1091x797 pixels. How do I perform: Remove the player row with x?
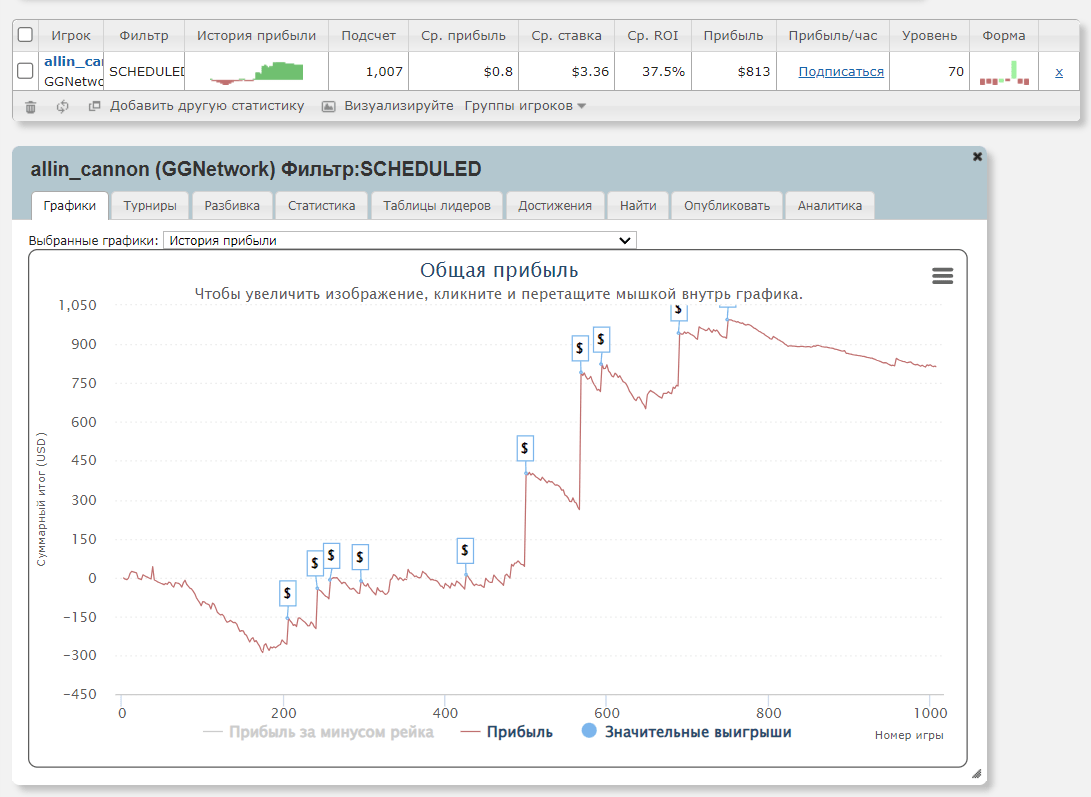(x=1059, y=72)
